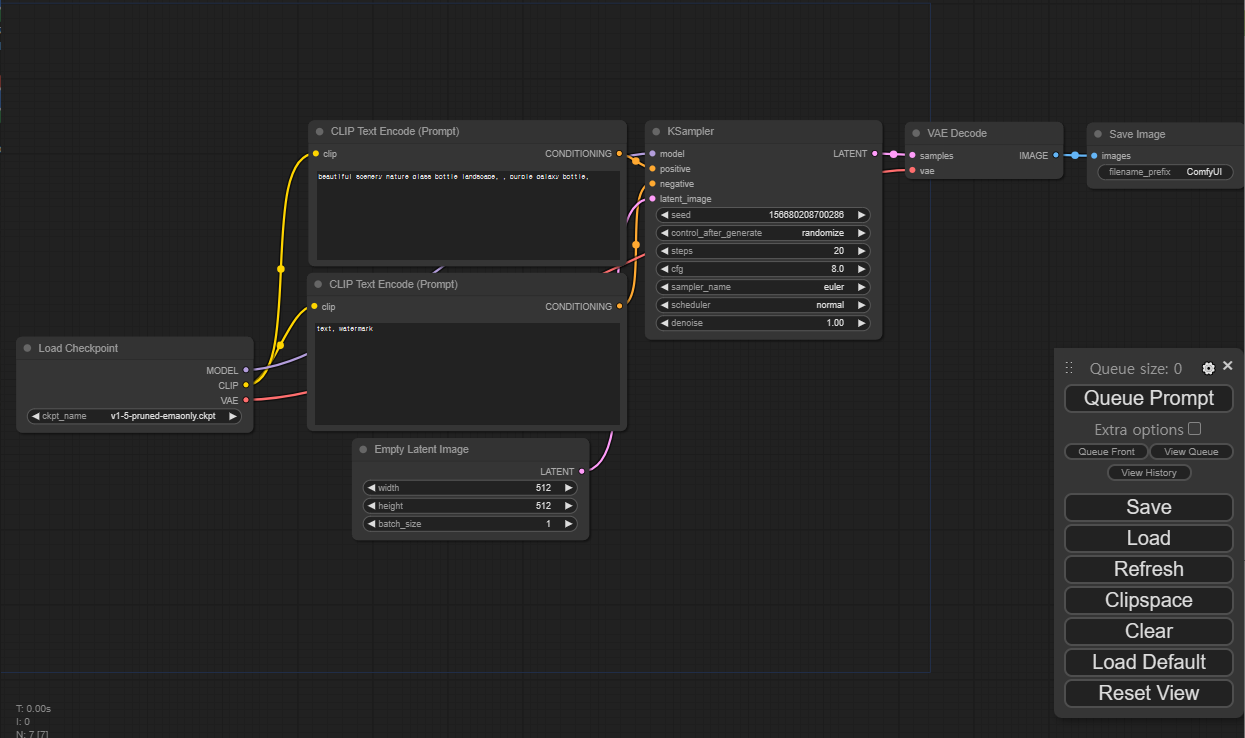Select next ckpt_name with right arrow
1245x738 pixels.
233,416
